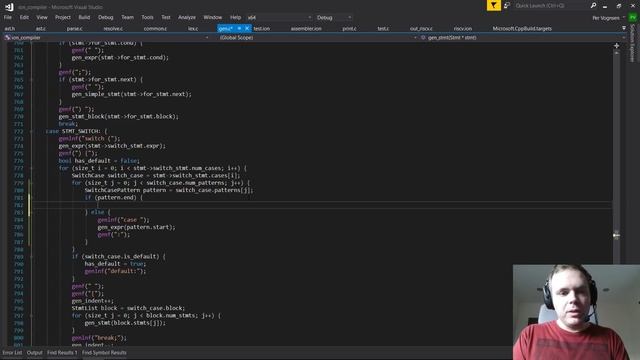Open the Debug menu
The width and height of the screenshot is (640, 360).
tap(105, 18)
